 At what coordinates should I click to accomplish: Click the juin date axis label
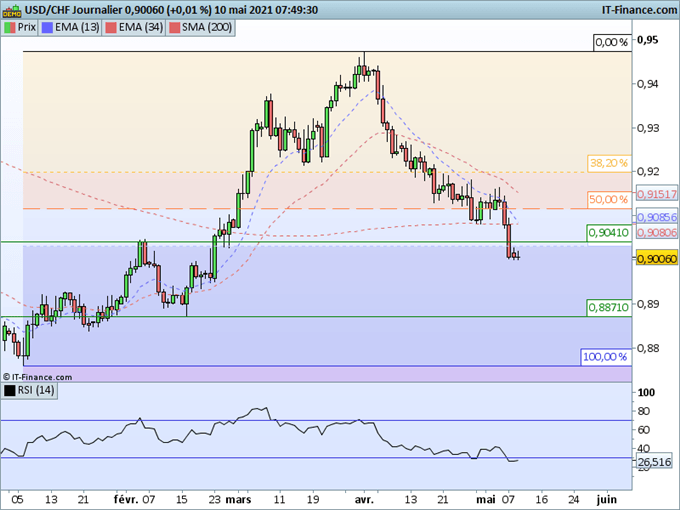[x=607, y=500]
